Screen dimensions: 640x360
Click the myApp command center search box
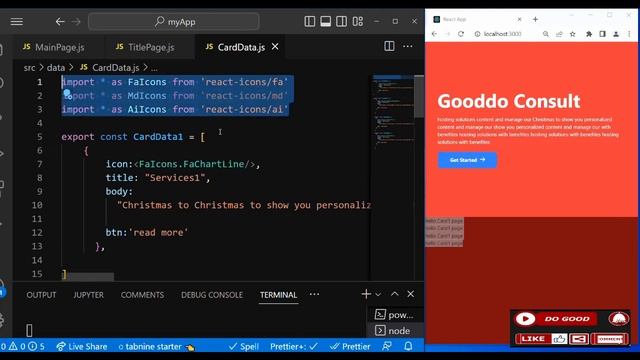(174, 22)
